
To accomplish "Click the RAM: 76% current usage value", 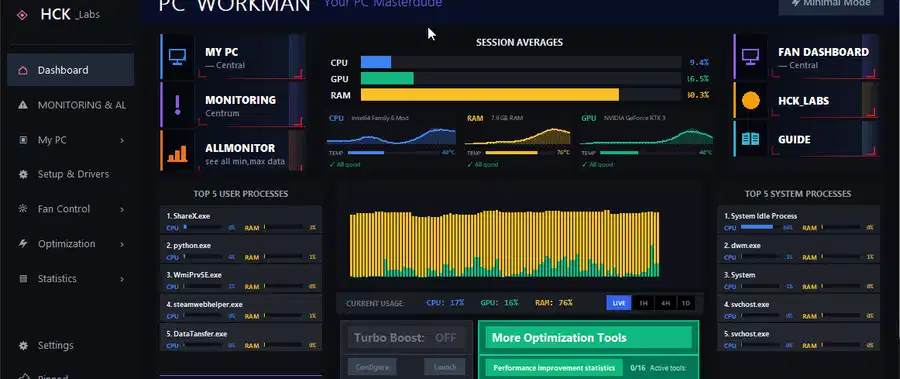I will [x=554, y=303].
